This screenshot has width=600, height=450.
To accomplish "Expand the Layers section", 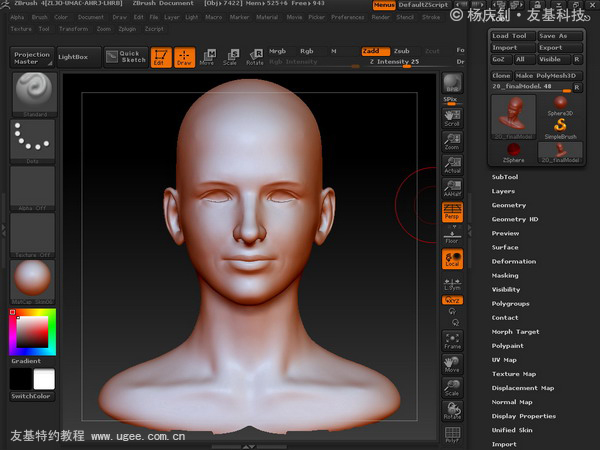I will [x=503, y=191].
